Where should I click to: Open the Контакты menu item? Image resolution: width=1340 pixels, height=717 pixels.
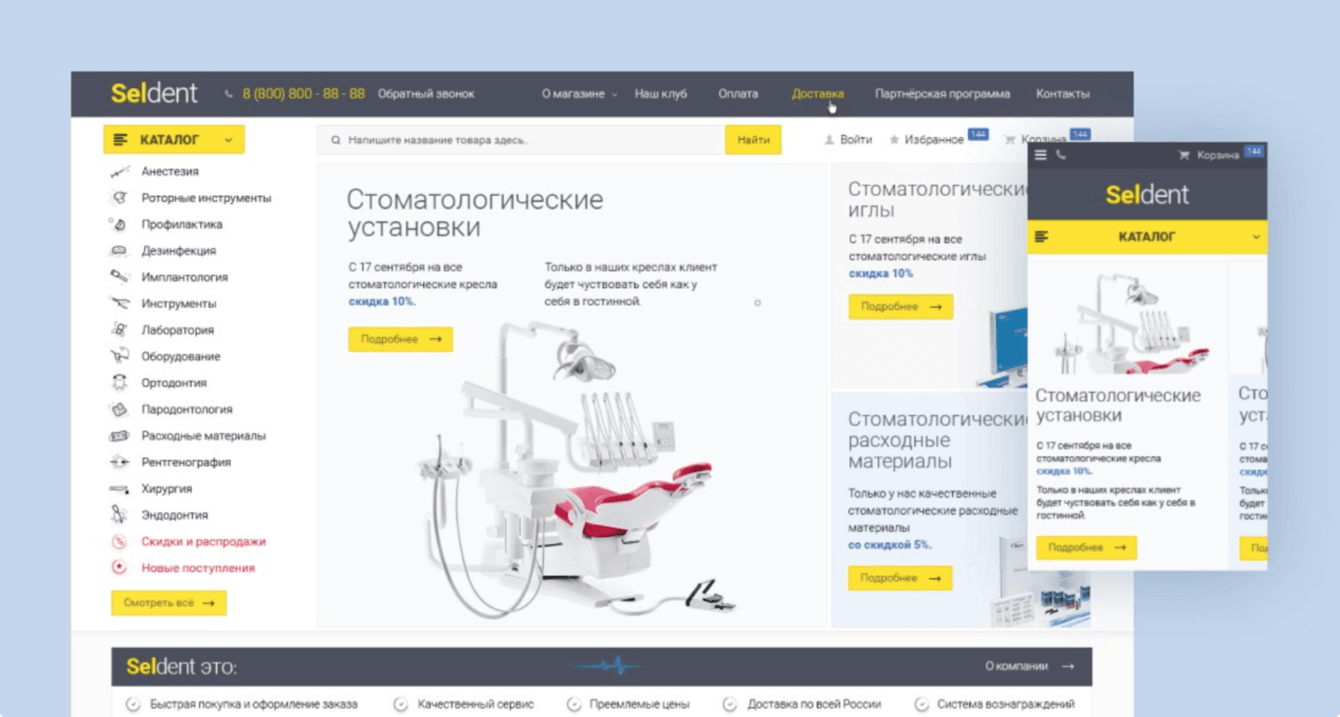point(1063,94)
